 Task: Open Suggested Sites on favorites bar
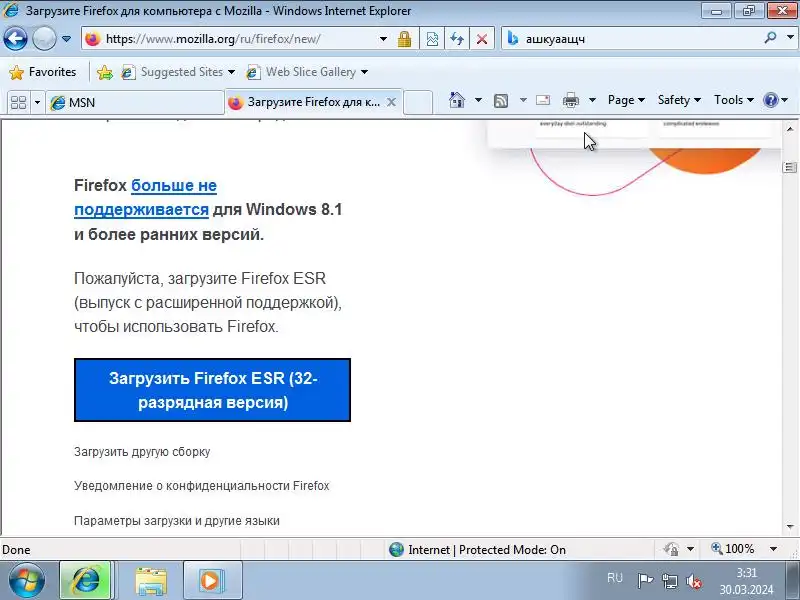tap(178, 72)
